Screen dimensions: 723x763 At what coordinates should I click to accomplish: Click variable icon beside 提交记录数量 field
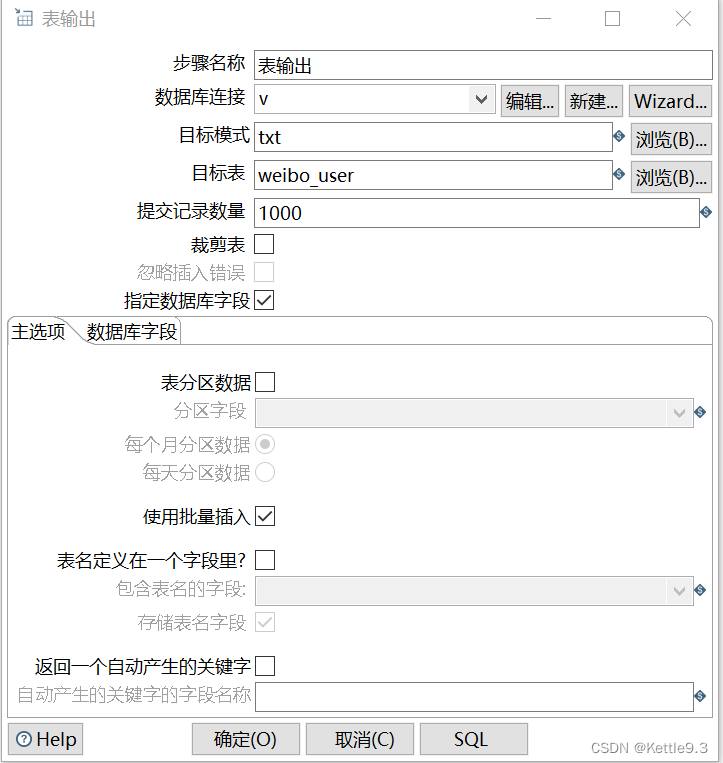706,212
